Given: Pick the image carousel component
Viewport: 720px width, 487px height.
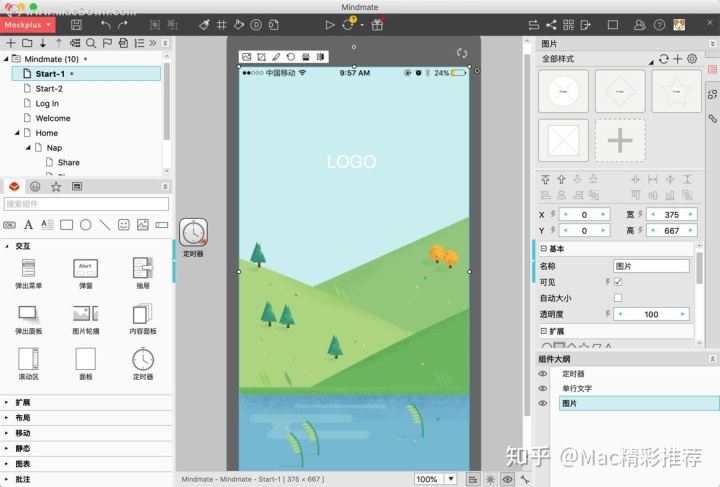Looking at the screenshot, I should [85, 319].
